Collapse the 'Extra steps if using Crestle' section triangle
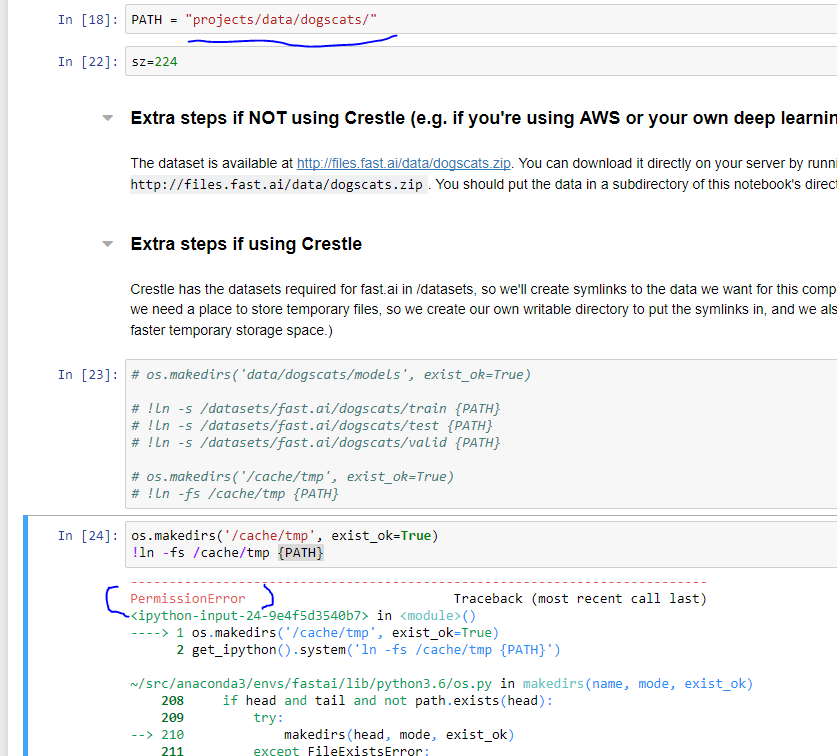 [107, 244]
